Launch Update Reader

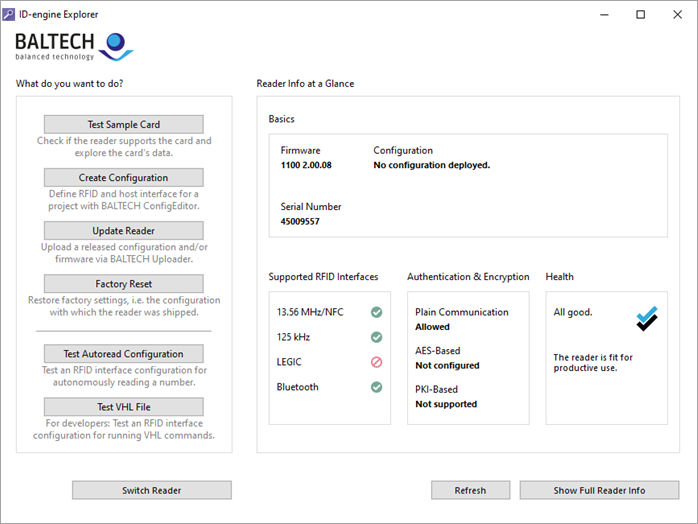point(124,230)
